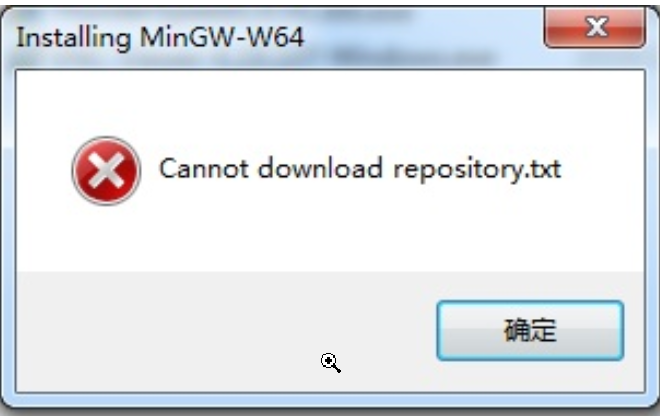Close the Installing MinGW-W64 dialog
Screen dimensions: 660x416
click(x=594, y=27)
